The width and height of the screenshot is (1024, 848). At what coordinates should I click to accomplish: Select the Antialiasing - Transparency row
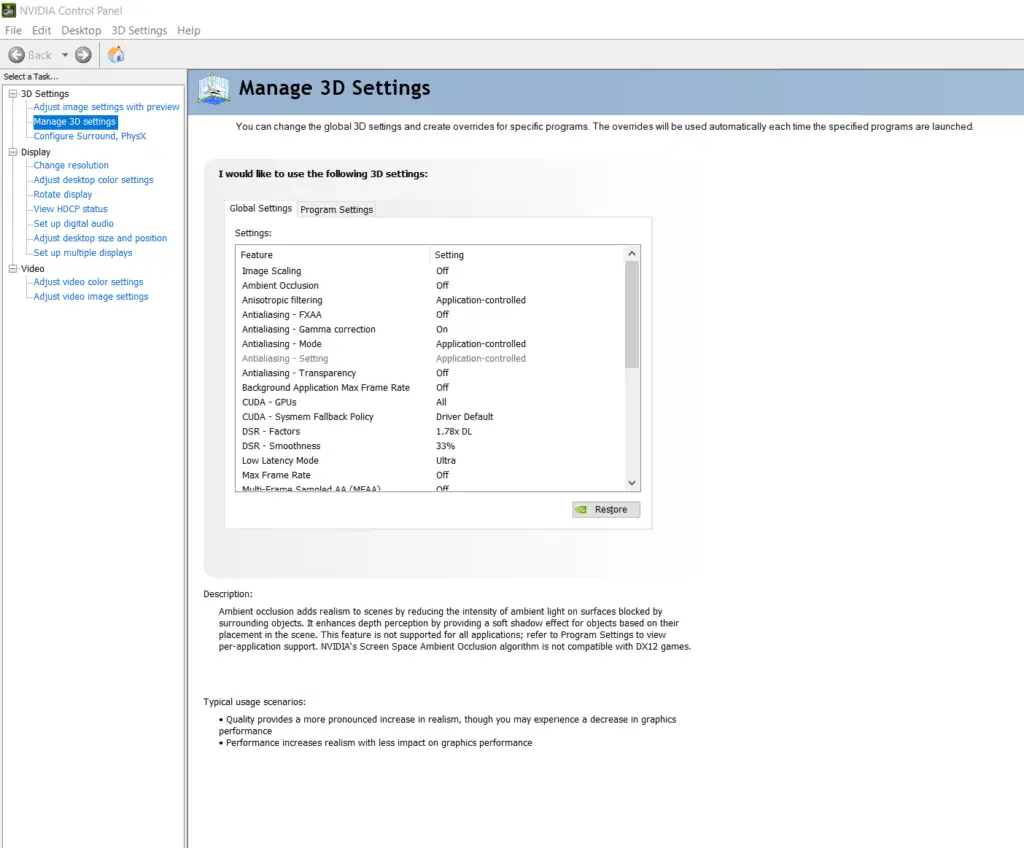click(430, 372)
